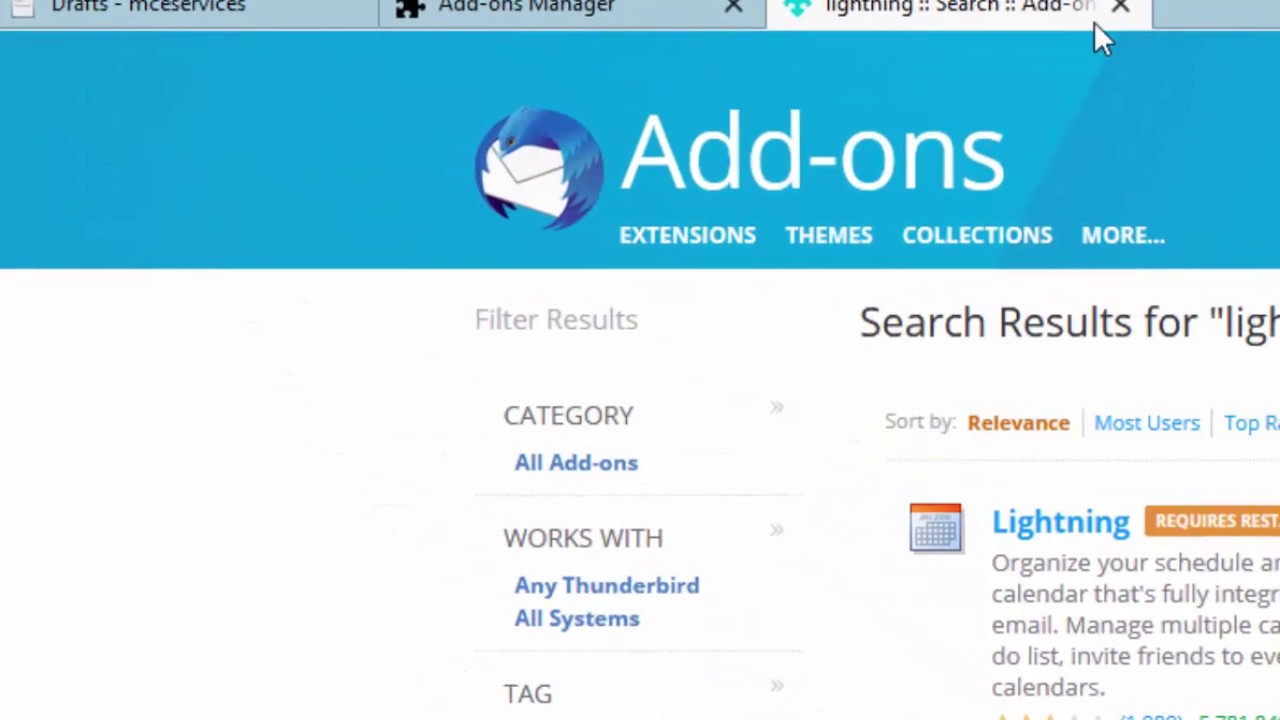Click the Search Results heading

[x=1069, y=323]
